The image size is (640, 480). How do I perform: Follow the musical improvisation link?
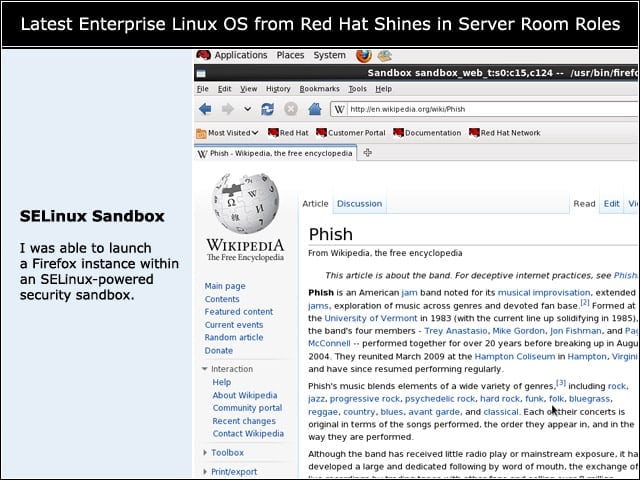544,293
